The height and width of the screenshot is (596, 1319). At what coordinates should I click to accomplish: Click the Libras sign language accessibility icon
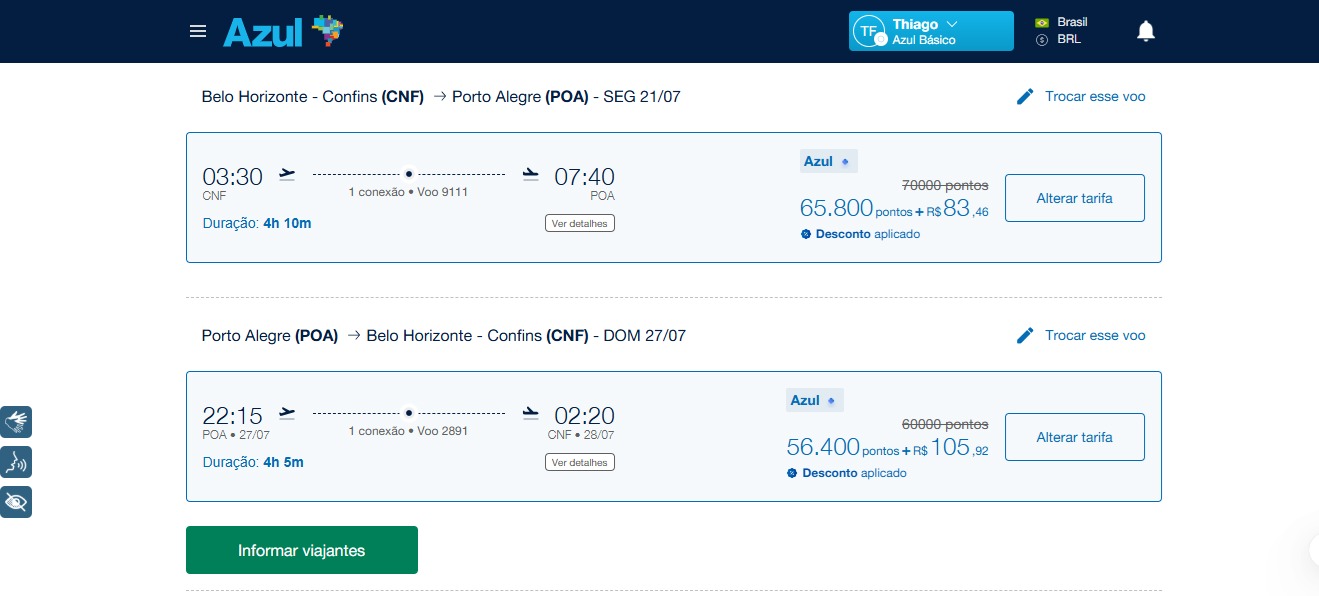pos(16,422)
